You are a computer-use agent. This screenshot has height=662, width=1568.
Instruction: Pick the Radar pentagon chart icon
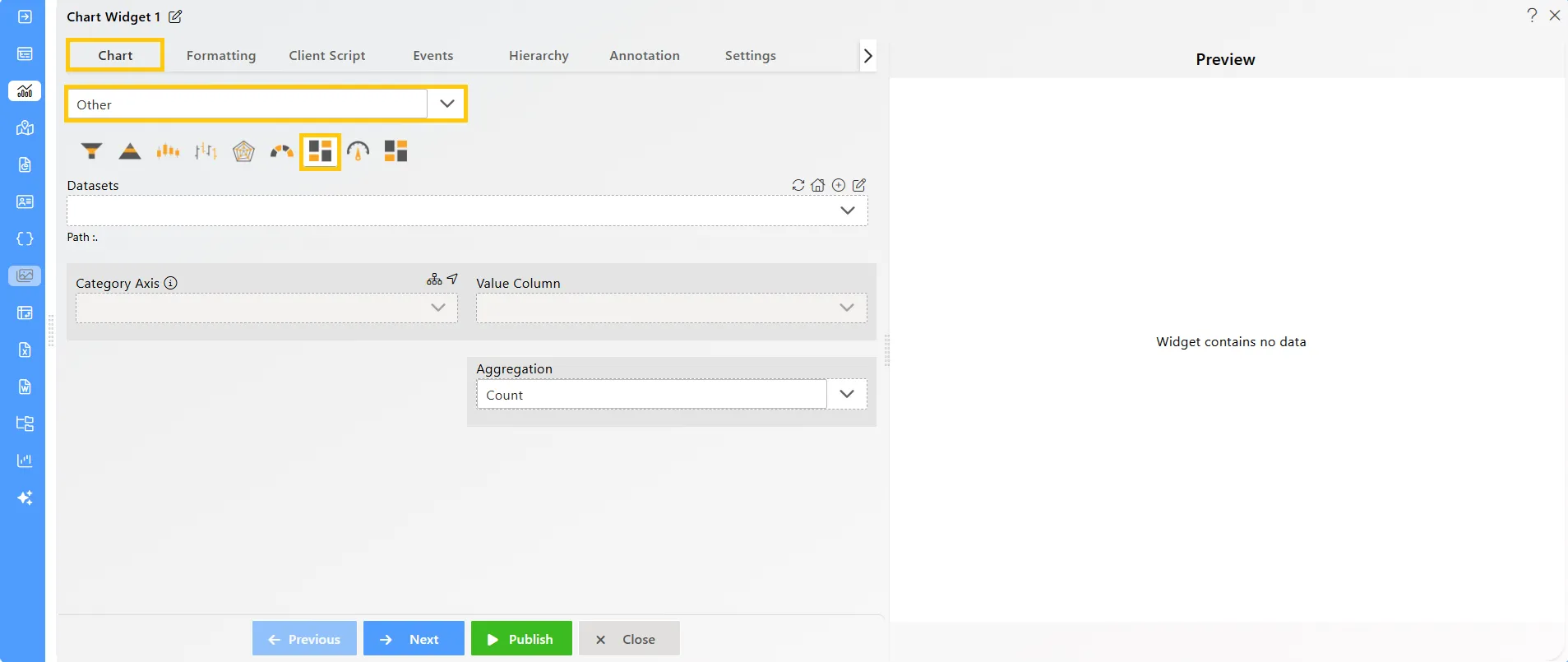coord(243,151)
